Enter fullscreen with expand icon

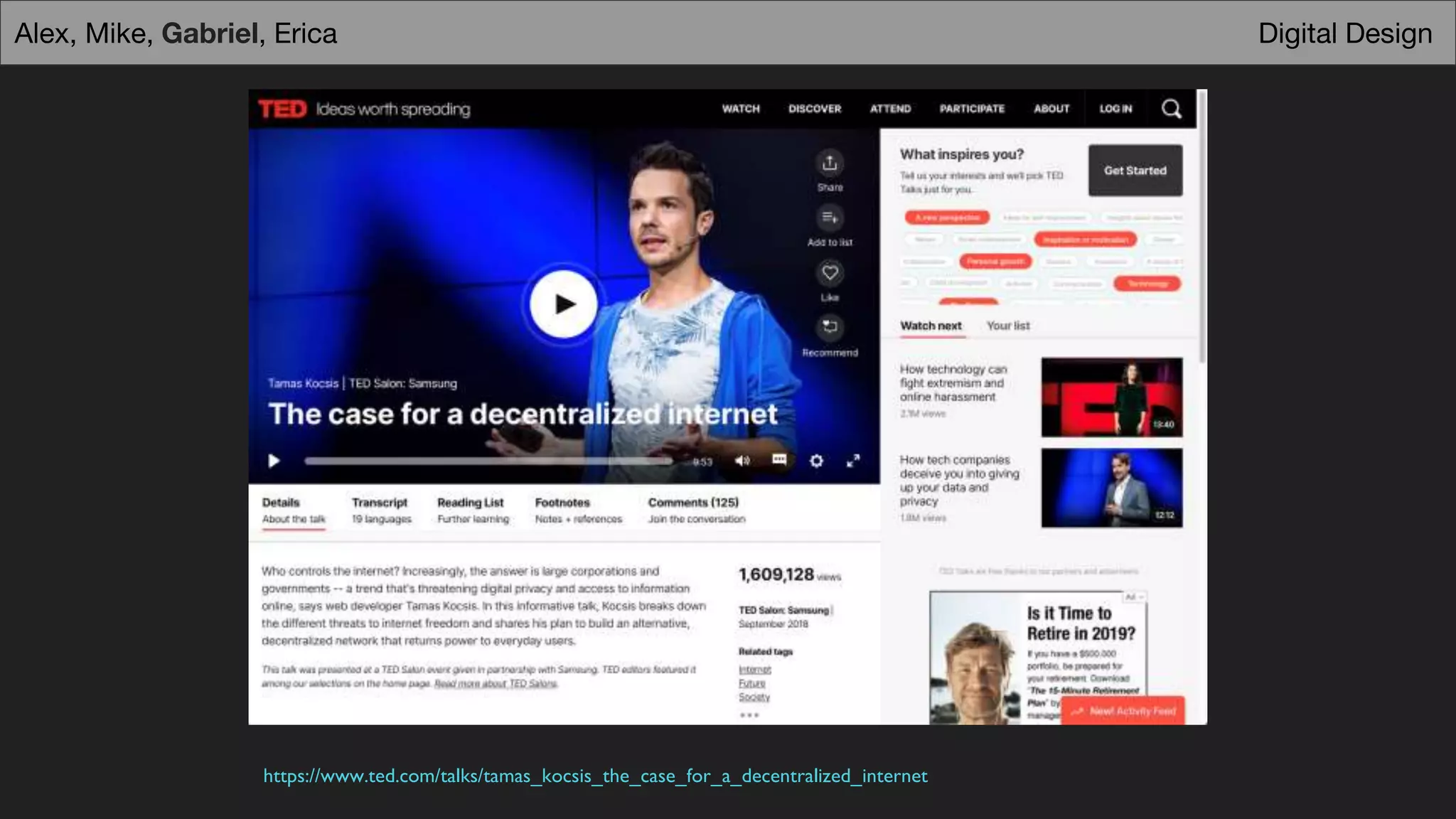[x=853, y=461]
